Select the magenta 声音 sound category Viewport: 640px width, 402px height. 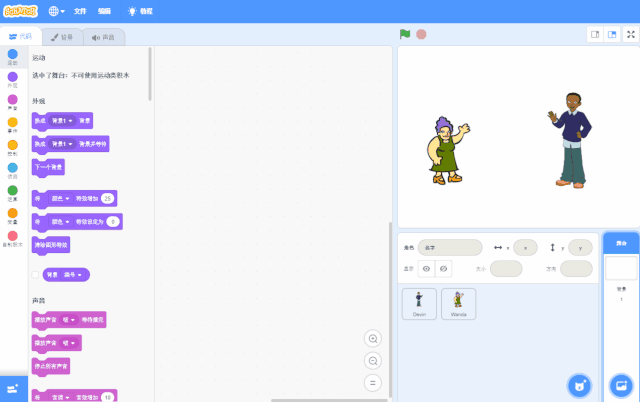13,102
